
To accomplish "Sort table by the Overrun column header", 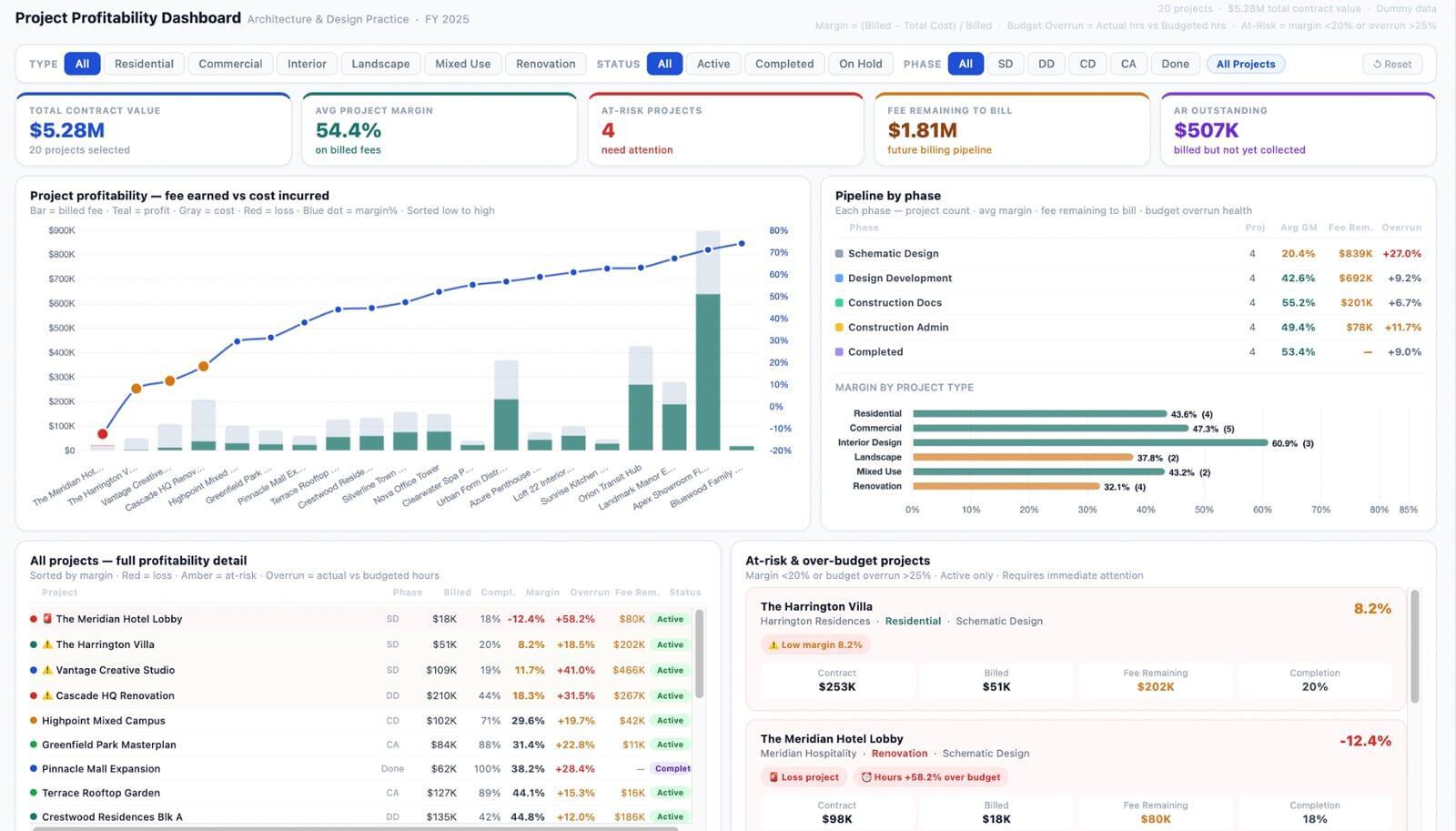I will [x=590, y=593].
